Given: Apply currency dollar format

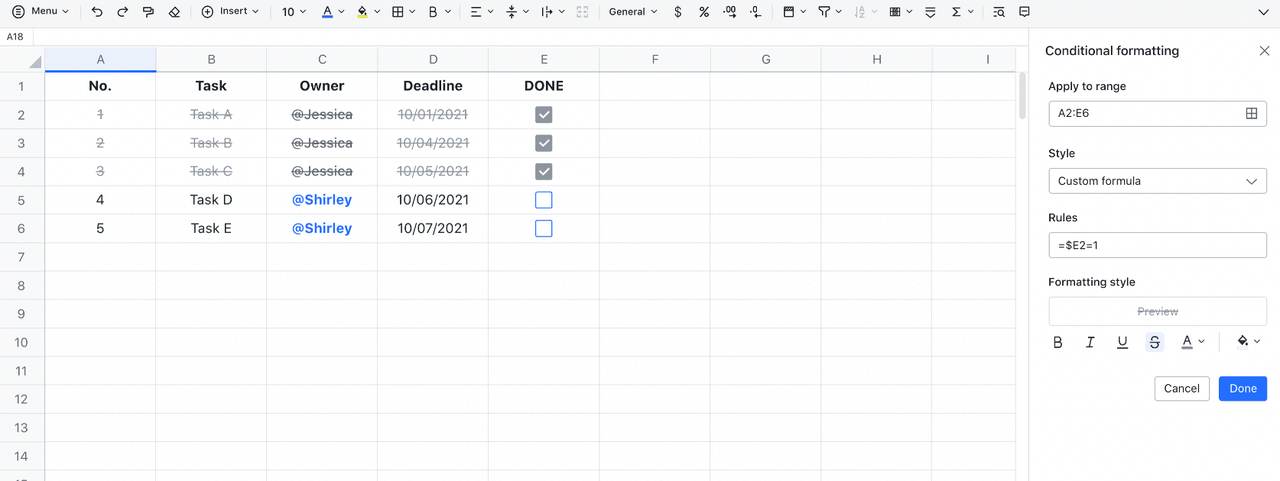Looking at the screenshot, I should pyautogui.click(x=678, y=12).
